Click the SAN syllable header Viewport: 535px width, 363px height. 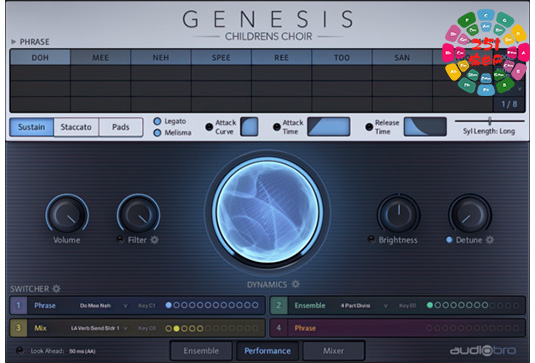pyautogui.click(x=403, y=57)
